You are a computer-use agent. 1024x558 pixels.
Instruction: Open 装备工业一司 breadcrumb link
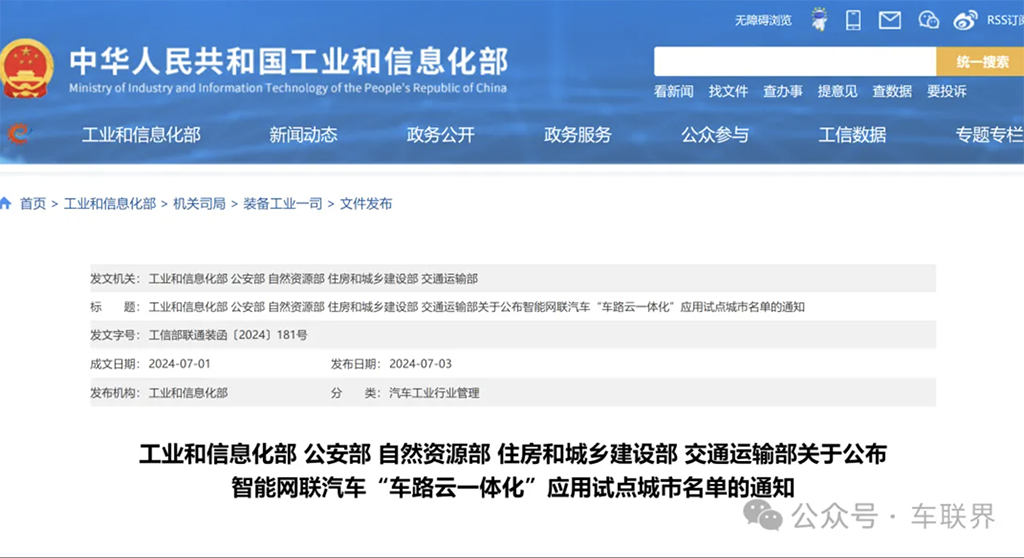point(283,204)
